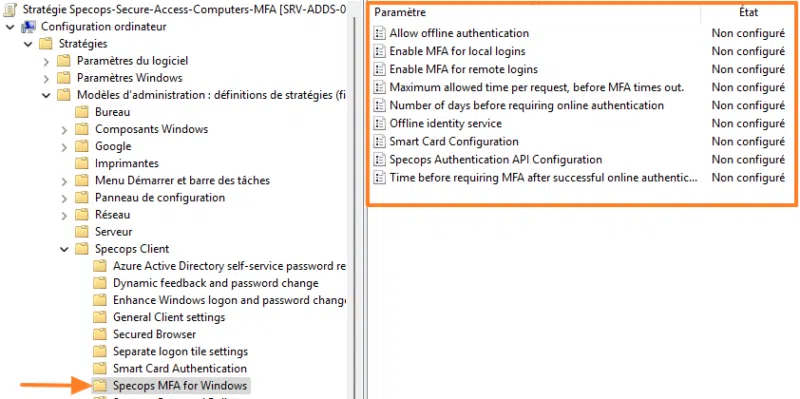Click the Configuration ordinateur computer icon
Viewport: 800px width, 399px height.
click(x=29, y=27)
